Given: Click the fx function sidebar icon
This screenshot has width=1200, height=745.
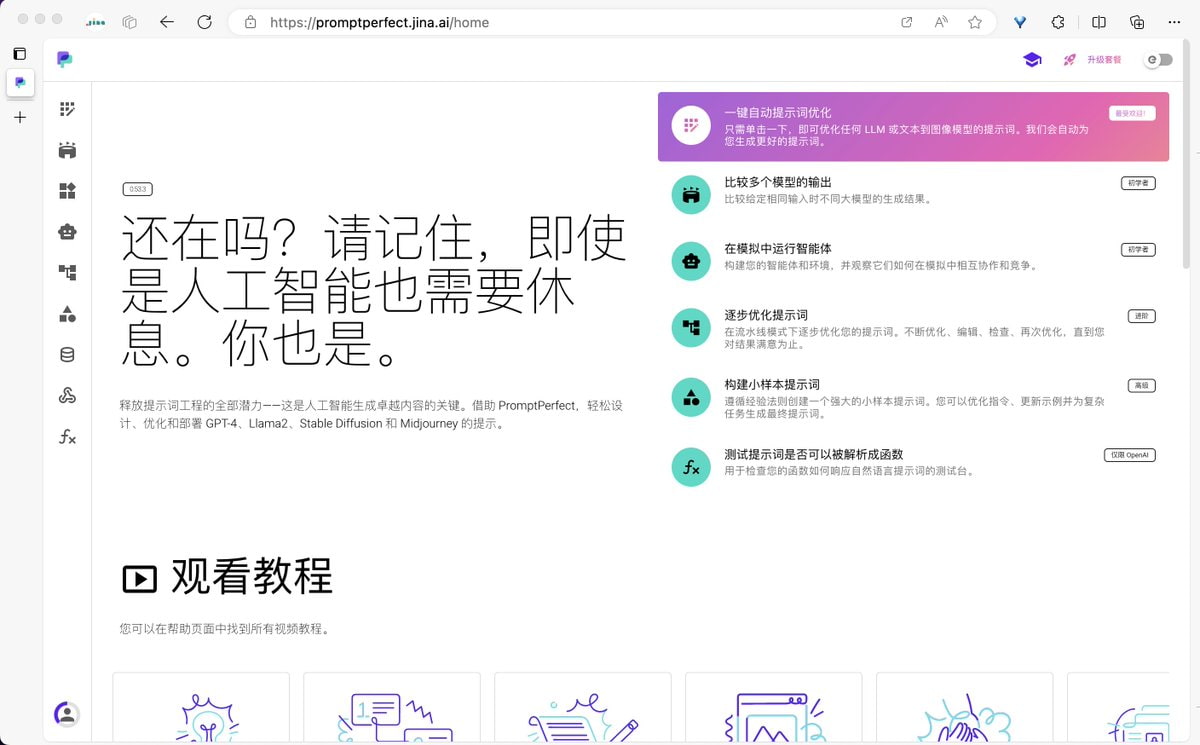Looking at the screenshot, I should (x=67, y=437).
